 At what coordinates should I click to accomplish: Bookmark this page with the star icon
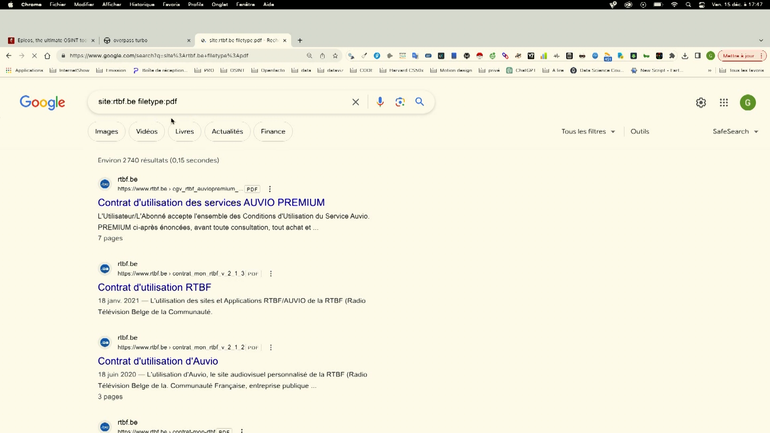[335, 55]
